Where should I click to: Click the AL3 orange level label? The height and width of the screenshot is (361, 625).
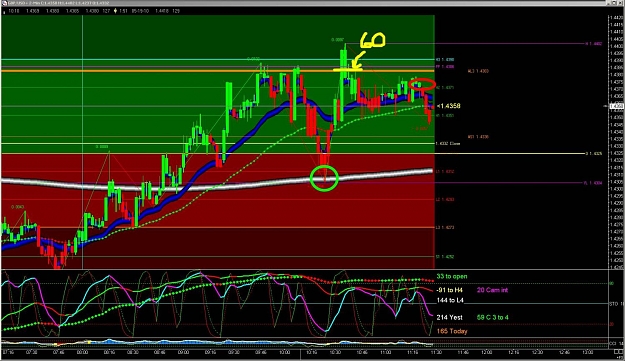pyautogui.click(x=478, y=71)
